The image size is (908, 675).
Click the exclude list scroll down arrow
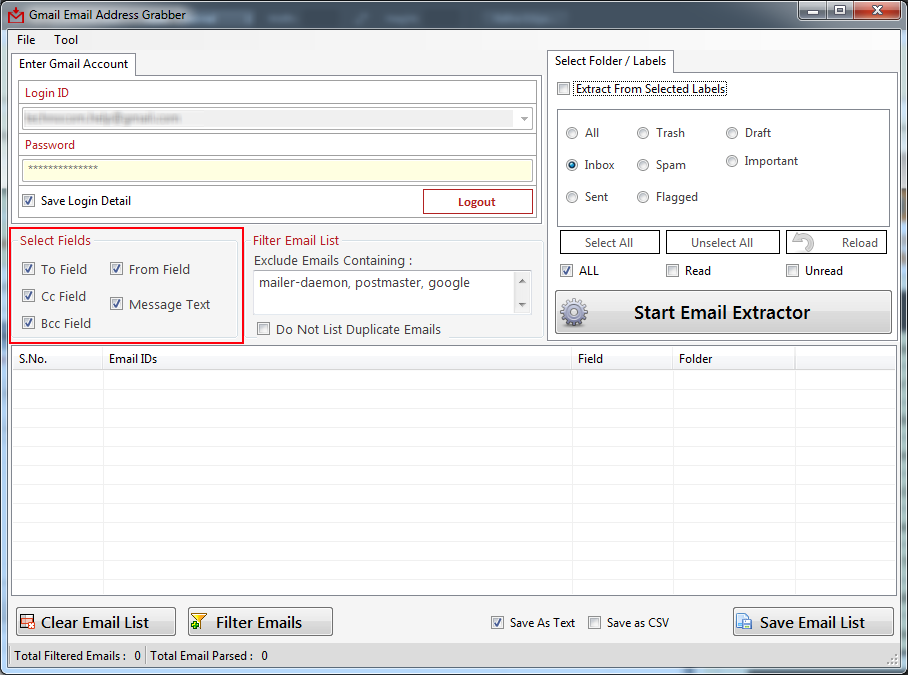pyautogui.click(x=522, y=305)
